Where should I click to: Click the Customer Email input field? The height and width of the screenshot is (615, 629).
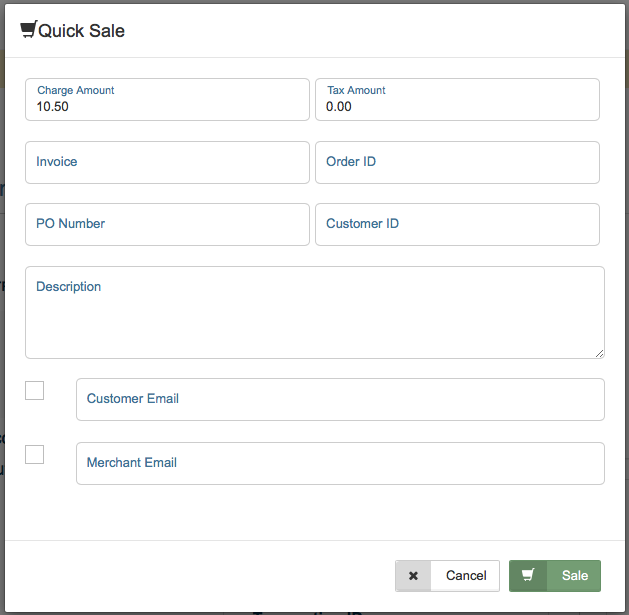[340, 399]
